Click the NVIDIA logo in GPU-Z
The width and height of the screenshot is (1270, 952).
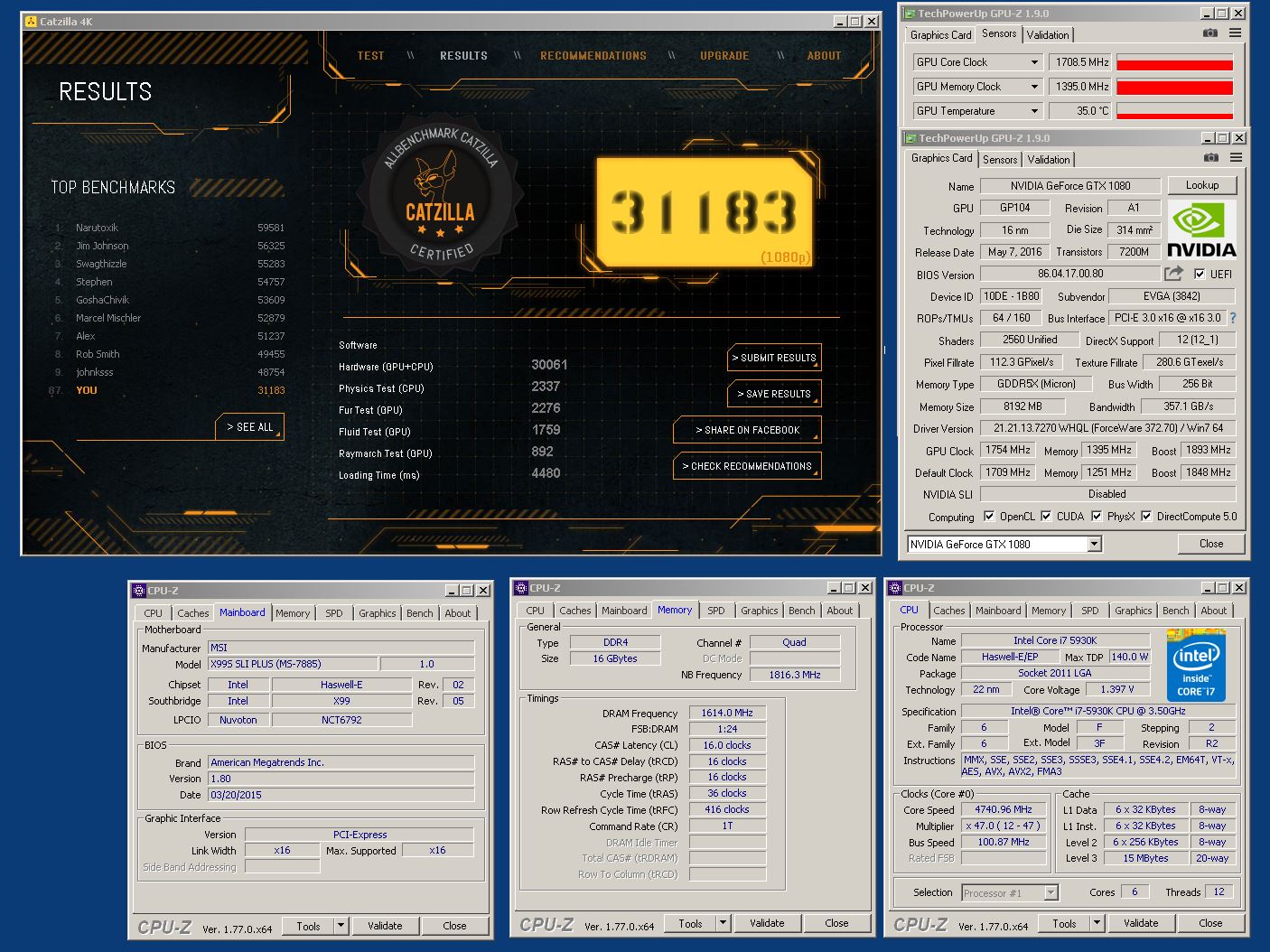tap(1201, 229)
